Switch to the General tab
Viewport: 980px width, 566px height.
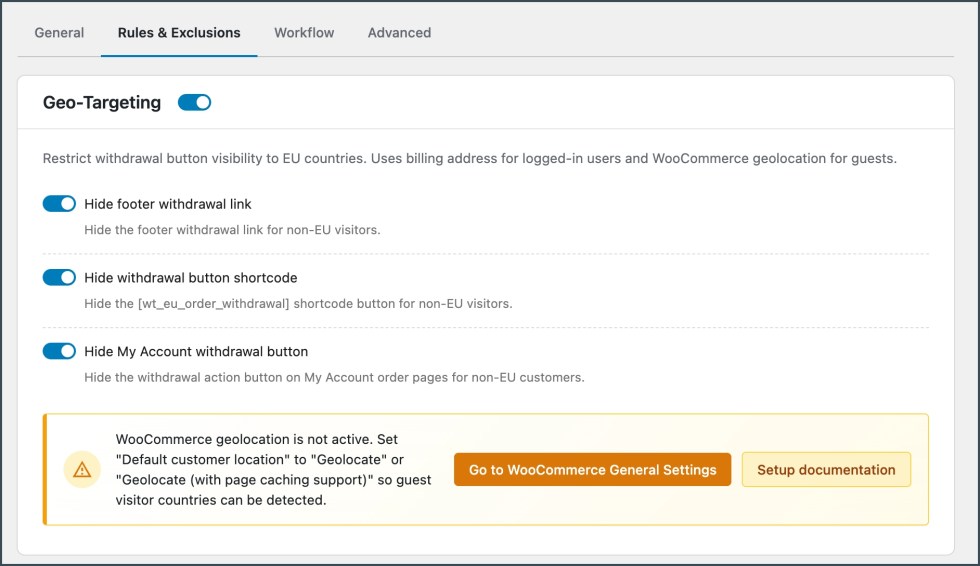pos(59,32)
